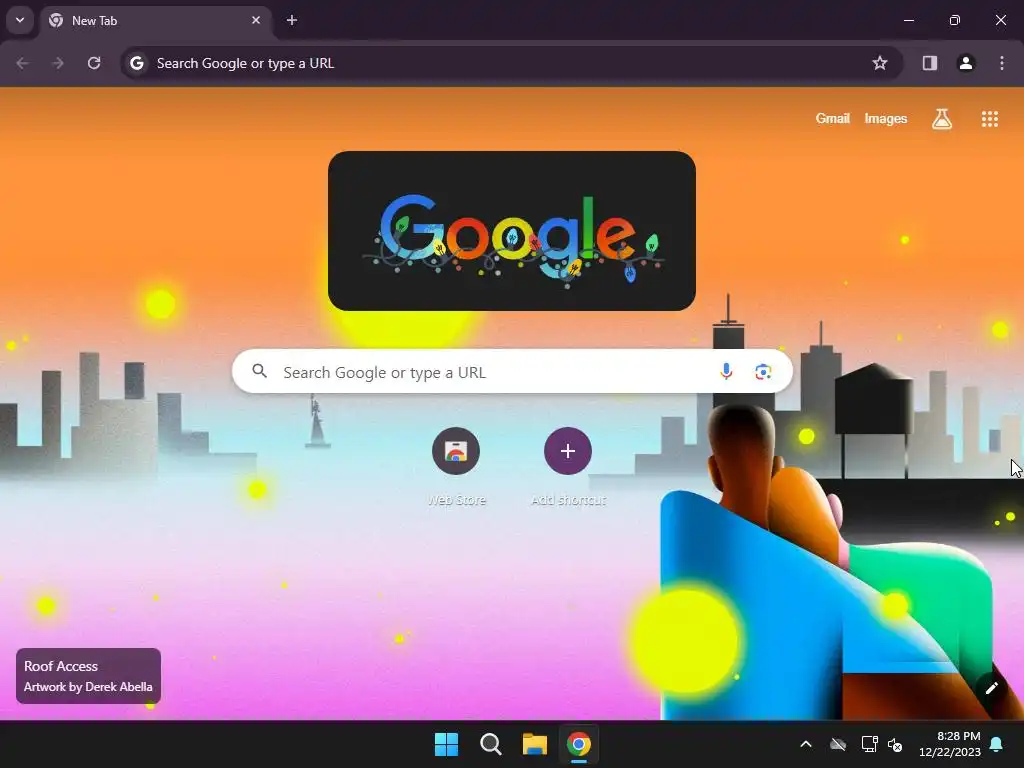The width and height of the screenshot is (1024, 768).
Task: Focus the address bar URL field
Action: point(509,63)
